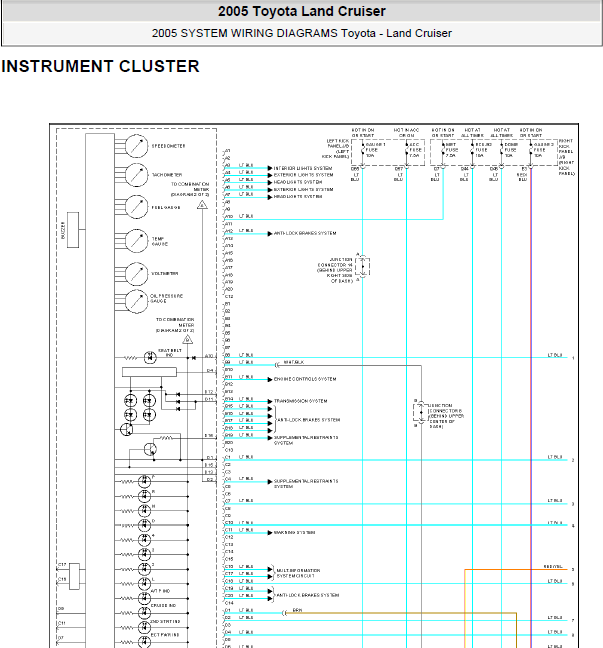Click the Cruise Ind LED symbol
Image resolution: width=603 pixels, height=648 pixels.
pos(144,613)
